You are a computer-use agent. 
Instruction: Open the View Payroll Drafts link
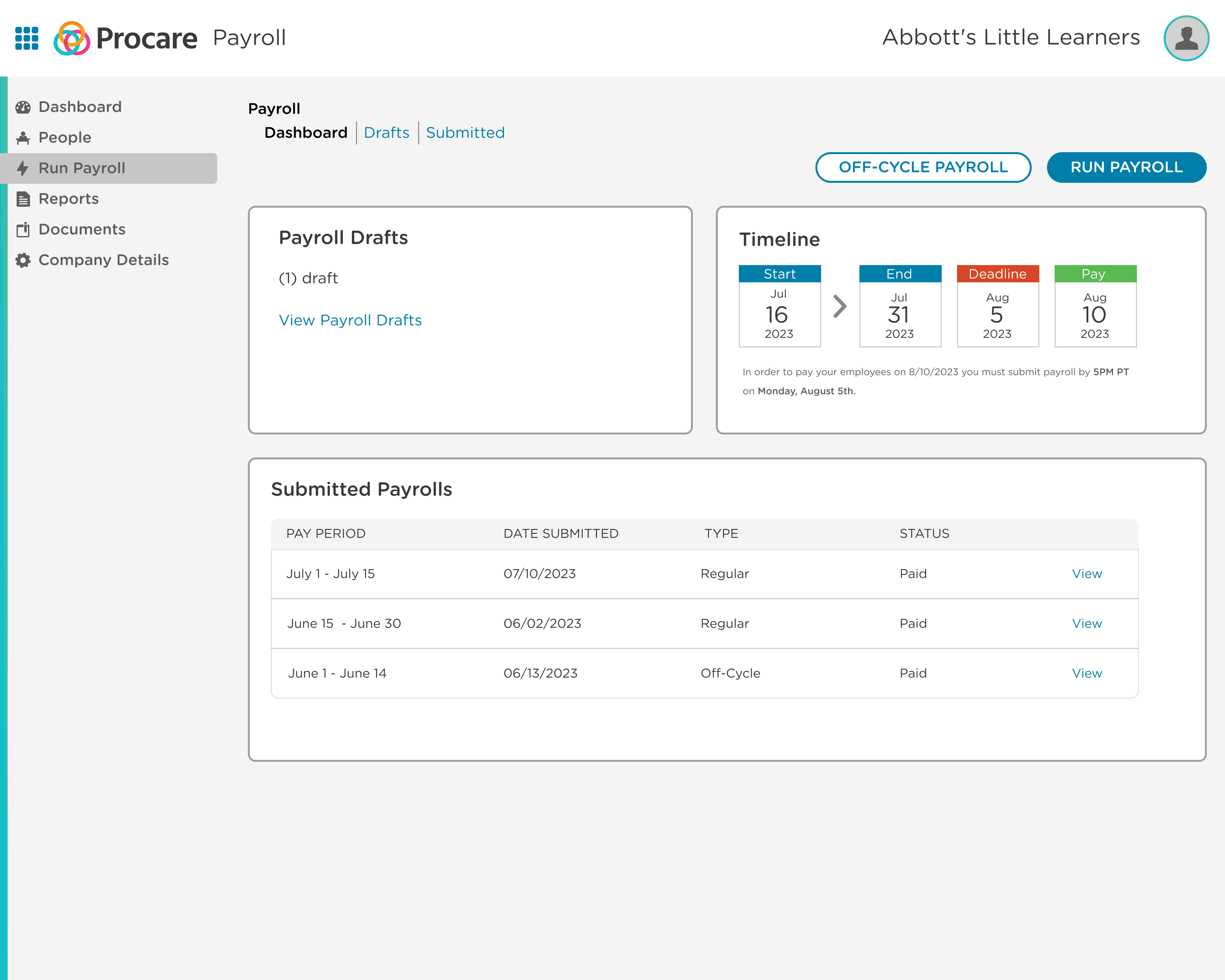point(350,320)
